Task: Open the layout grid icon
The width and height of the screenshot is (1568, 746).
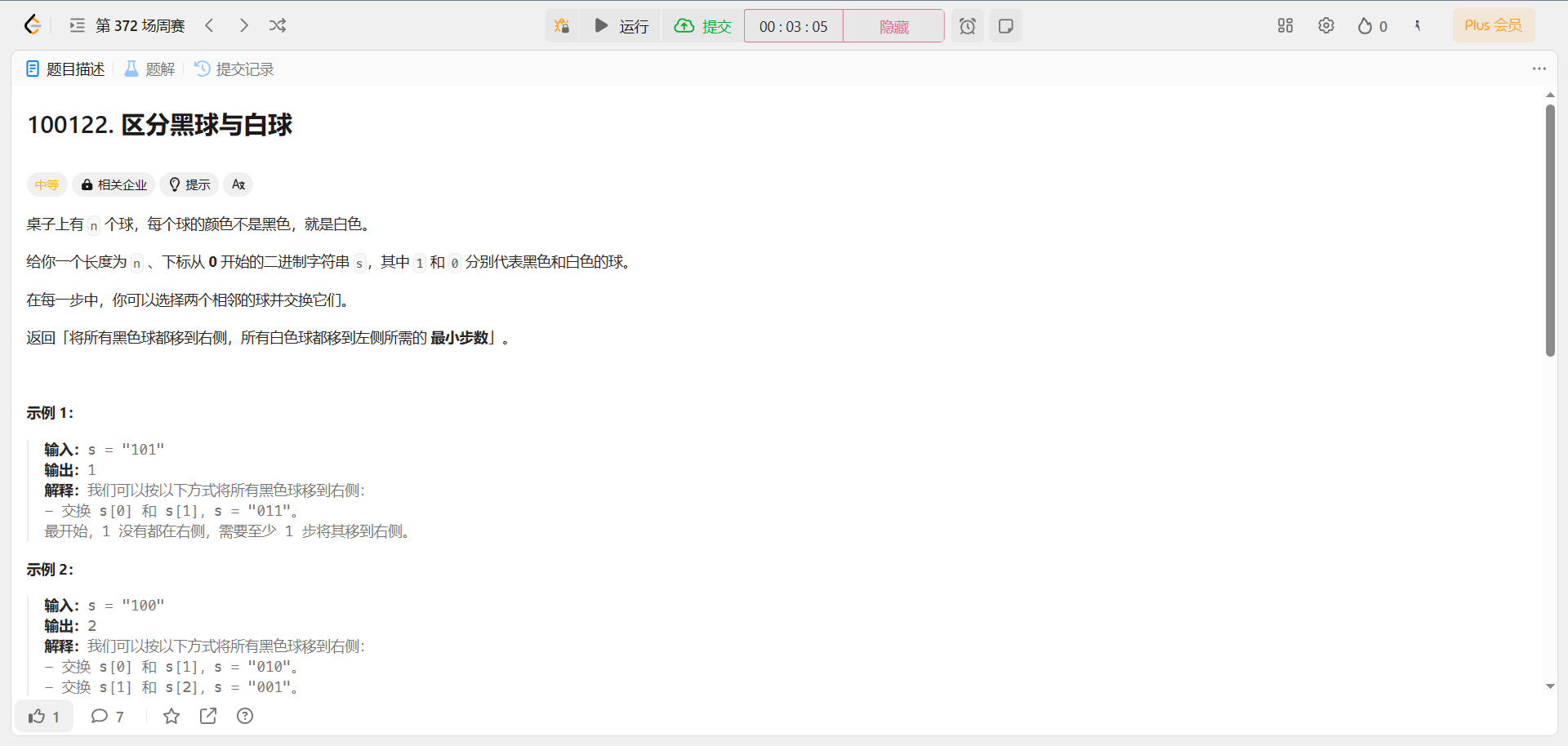Action: coord(1285,25)
